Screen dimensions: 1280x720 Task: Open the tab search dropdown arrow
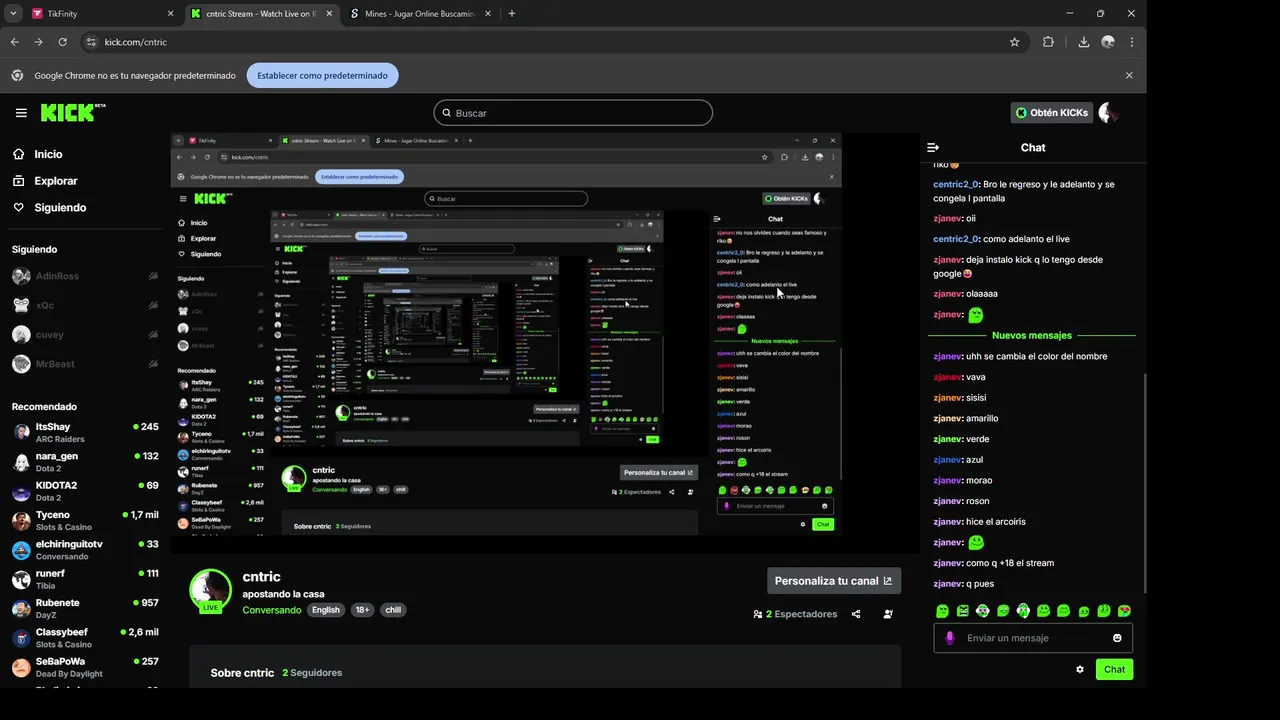(x=13, y=14)
